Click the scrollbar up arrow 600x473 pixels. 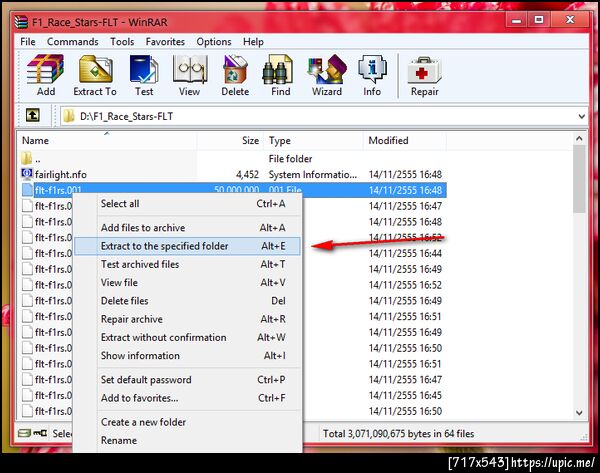(x=579, y=139)
